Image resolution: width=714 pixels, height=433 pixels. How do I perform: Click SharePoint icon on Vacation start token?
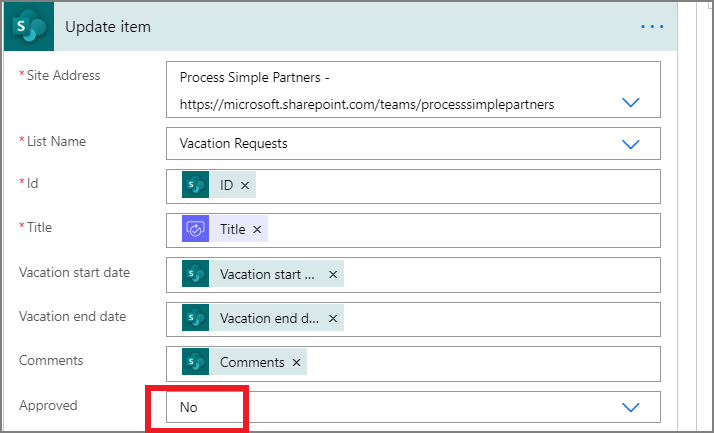[x=195, y=274]
